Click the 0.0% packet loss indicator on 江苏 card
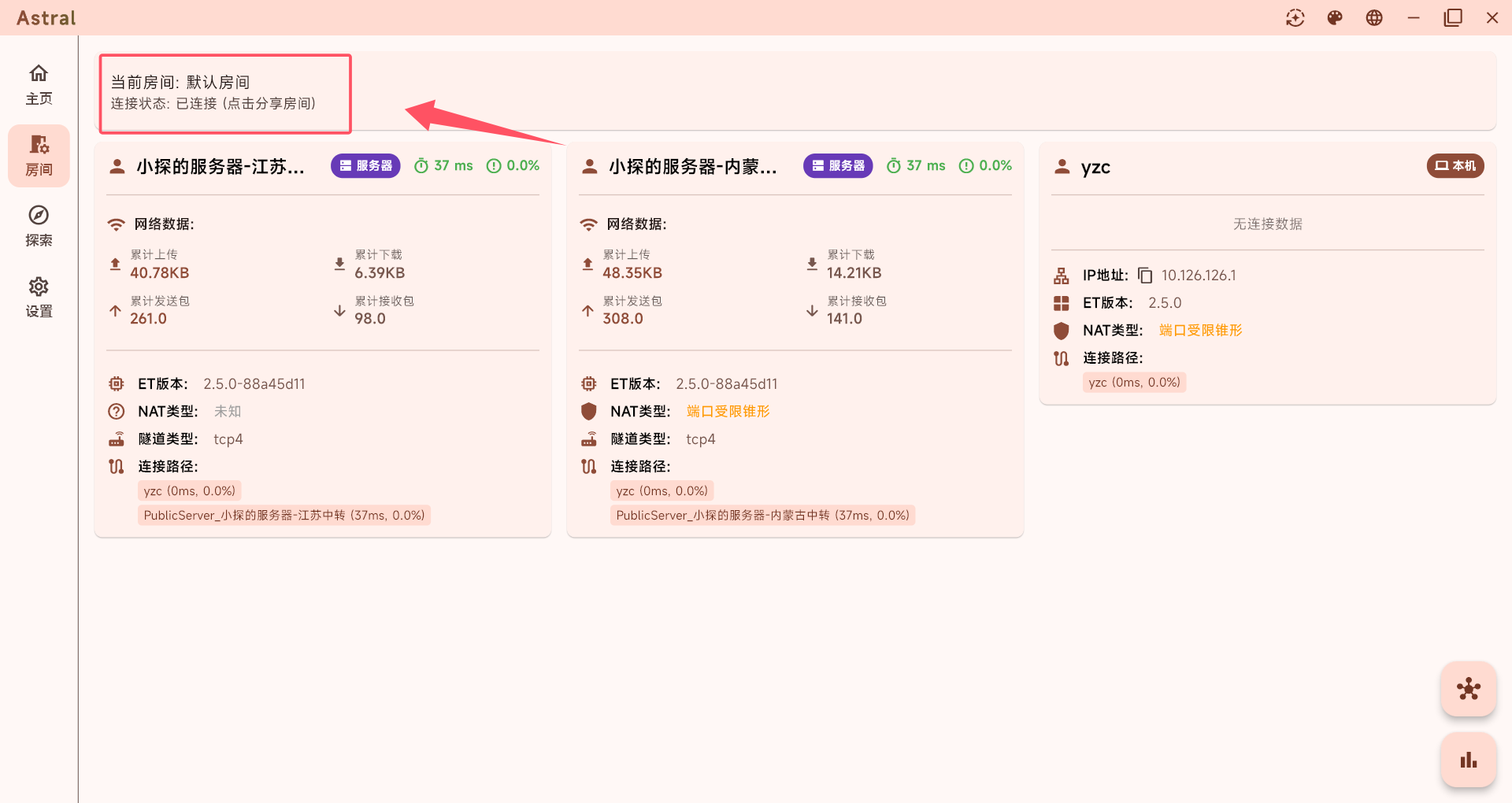The image size is (1512, 803). (x=513, y=165)
